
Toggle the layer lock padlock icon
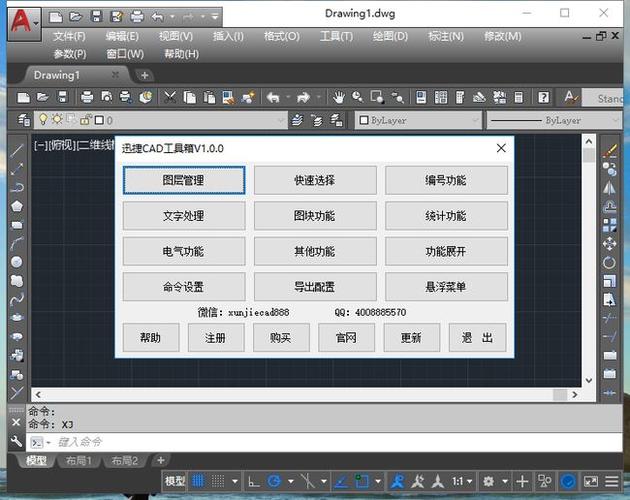pos(85,120)
